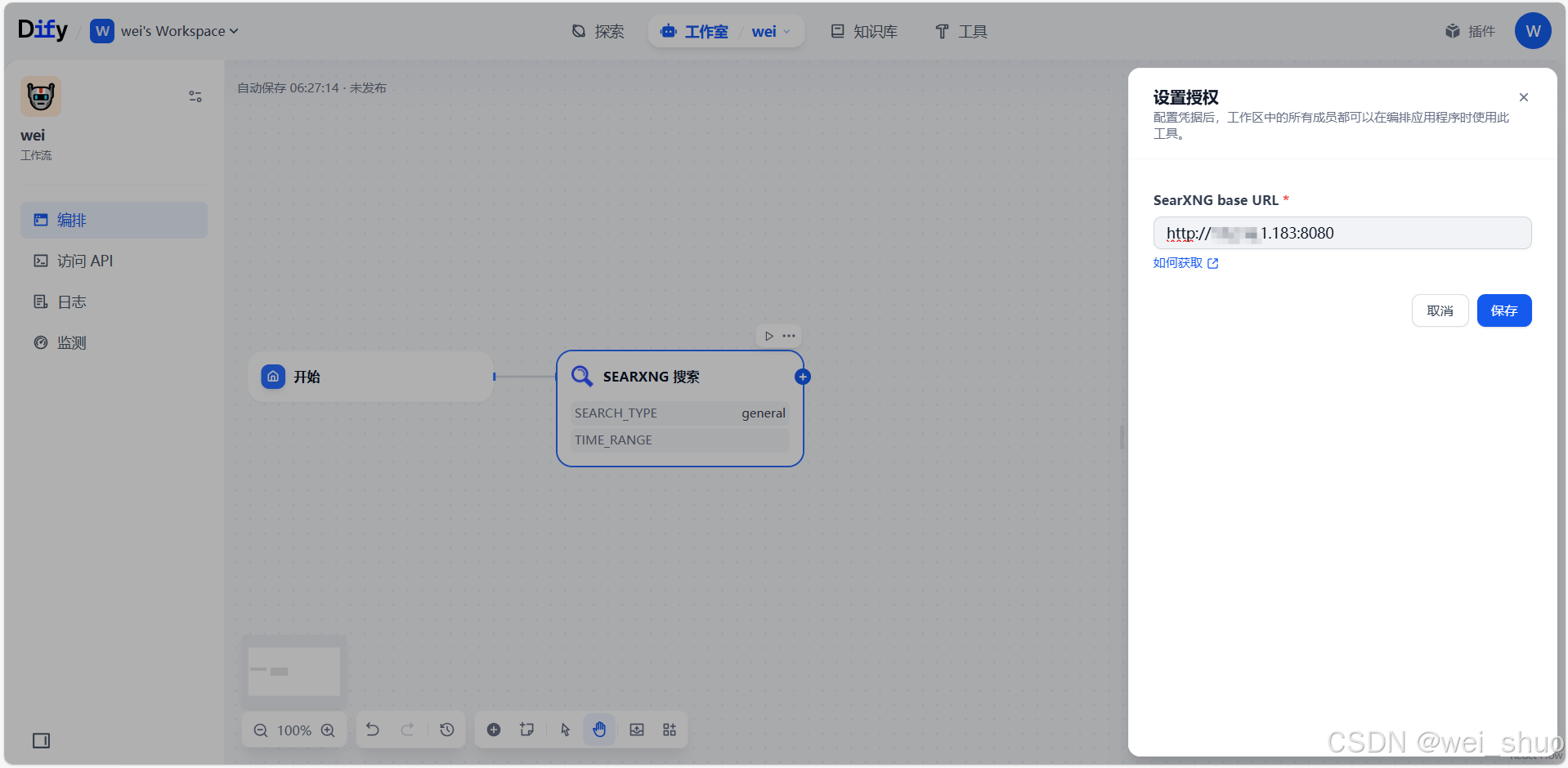Open the 探索 tab
The height and width of the screenshot is (768, 1568).
(598, 31)
